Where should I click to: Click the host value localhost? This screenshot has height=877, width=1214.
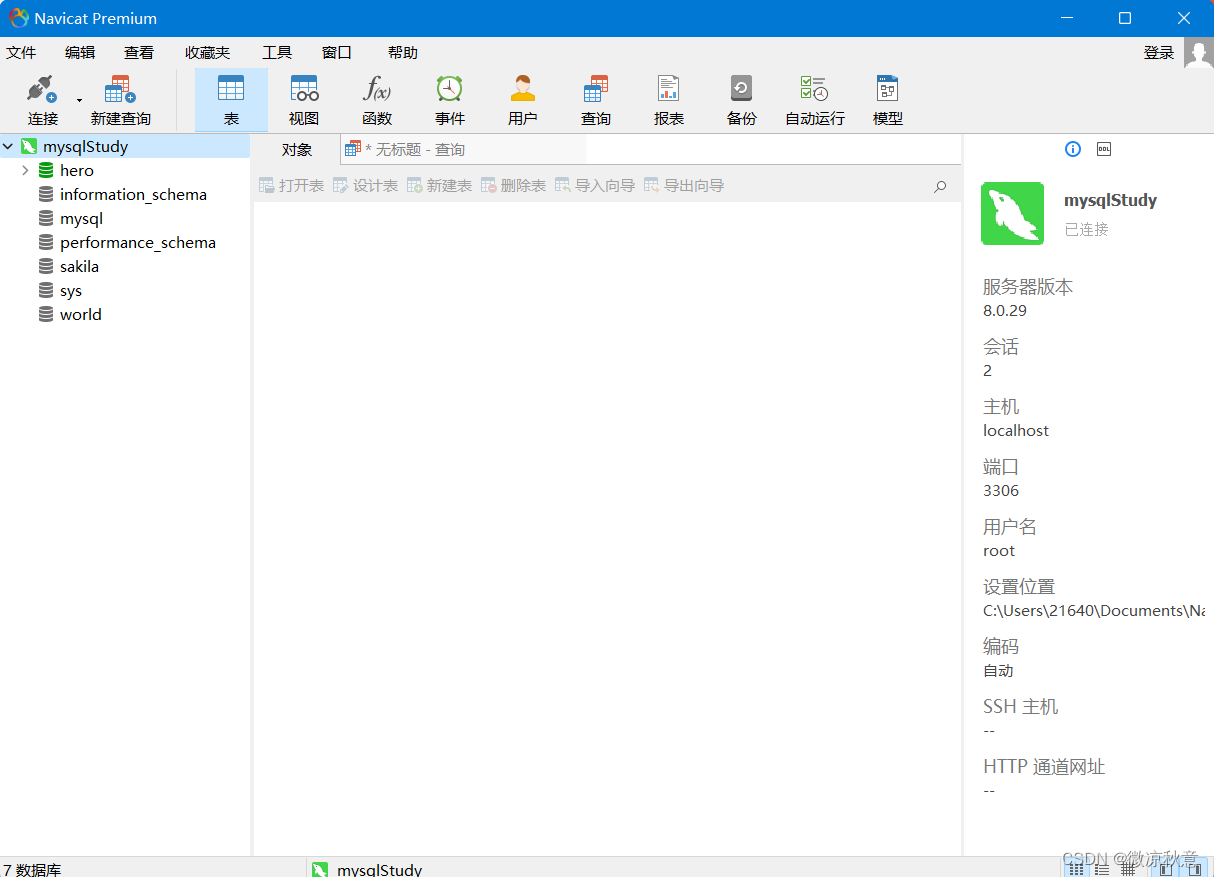pyautogui.click(x=1016, y=431)
